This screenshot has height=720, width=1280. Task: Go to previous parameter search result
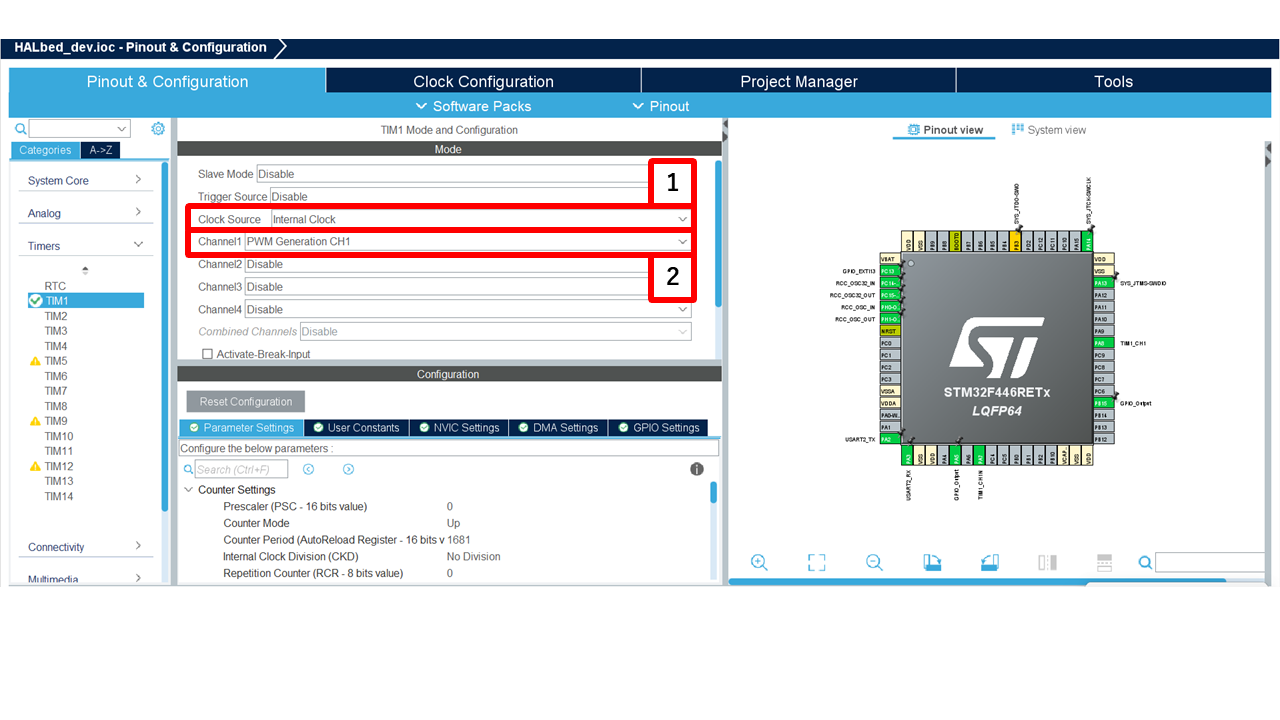tap(309, 469)
